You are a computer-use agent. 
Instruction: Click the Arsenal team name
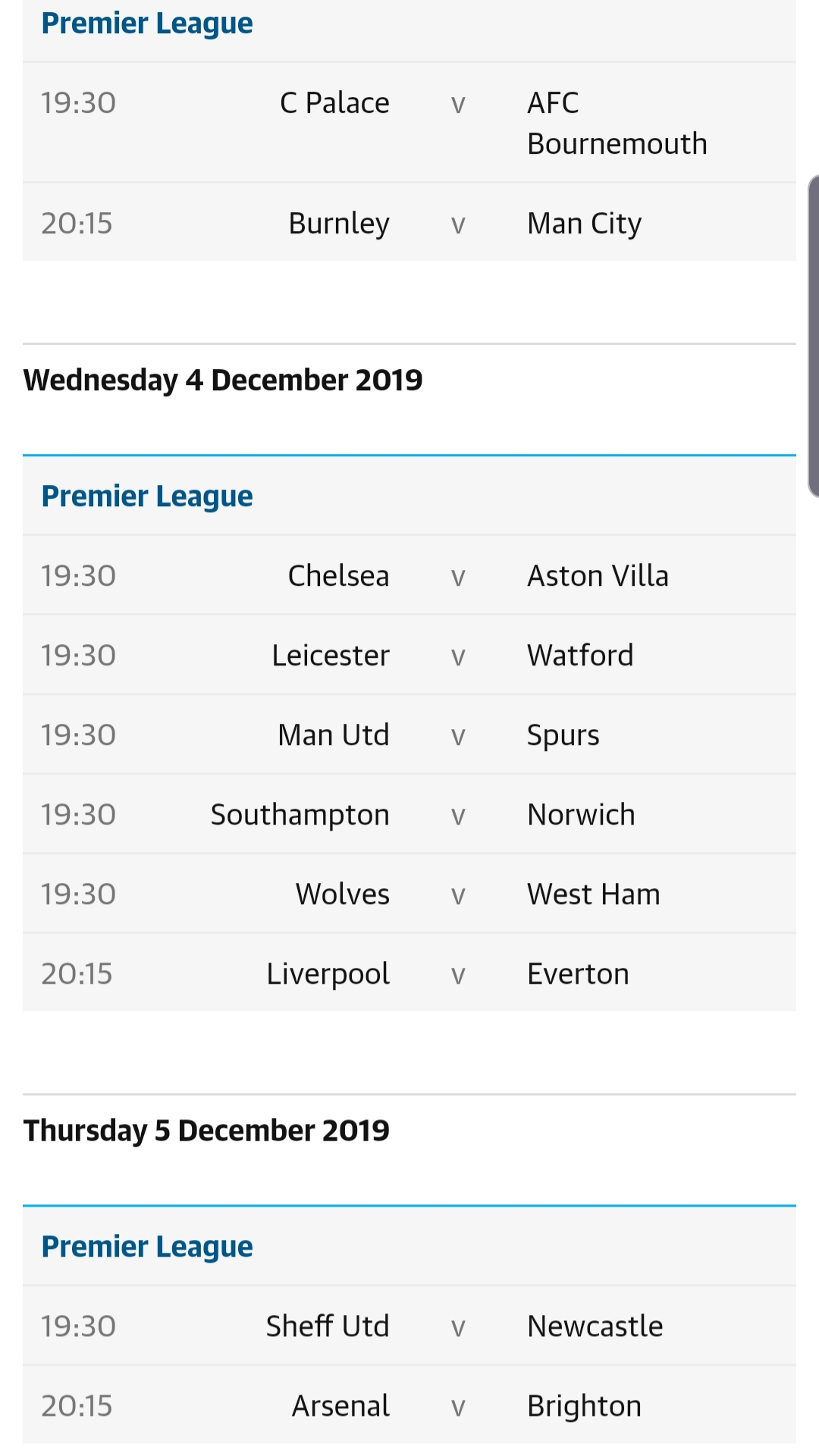340,1406
